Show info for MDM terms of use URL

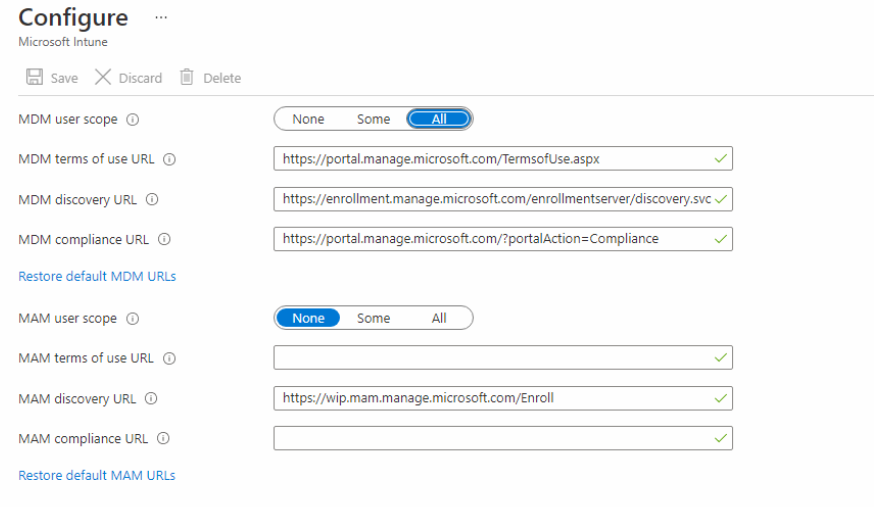(169, 159)
